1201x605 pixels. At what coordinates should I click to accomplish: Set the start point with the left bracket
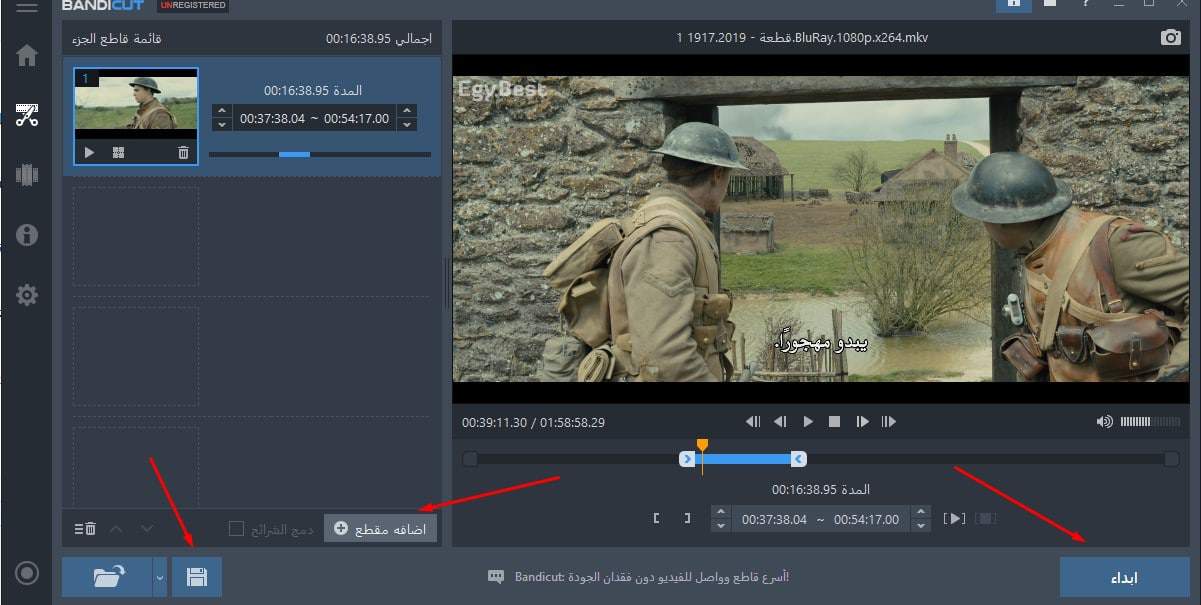pos(657,518)
